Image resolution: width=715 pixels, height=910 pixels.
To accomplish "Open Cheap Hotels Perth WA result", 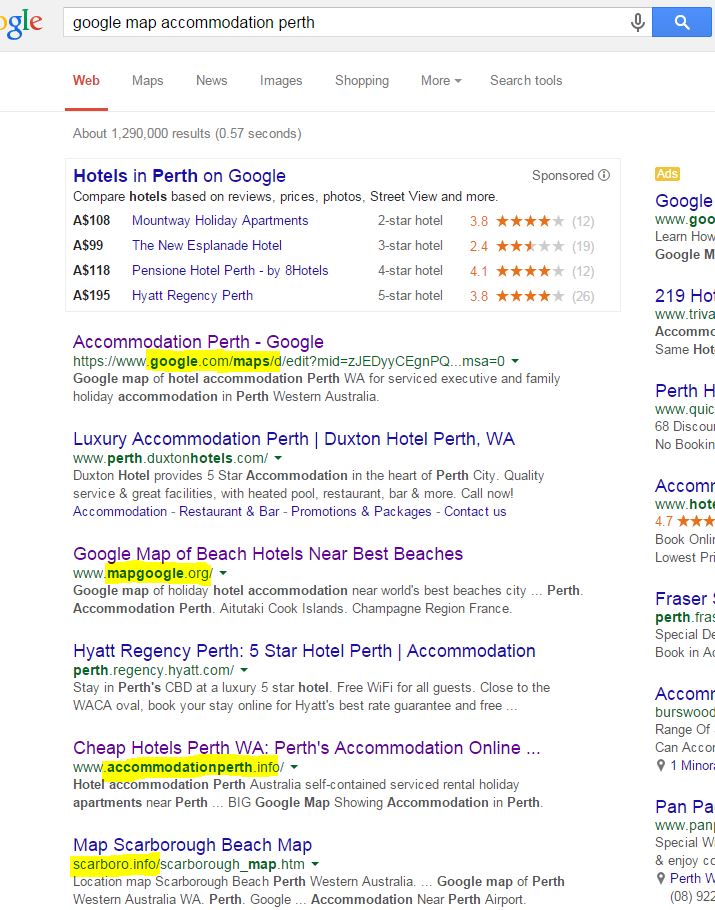I will pos(306,748).
